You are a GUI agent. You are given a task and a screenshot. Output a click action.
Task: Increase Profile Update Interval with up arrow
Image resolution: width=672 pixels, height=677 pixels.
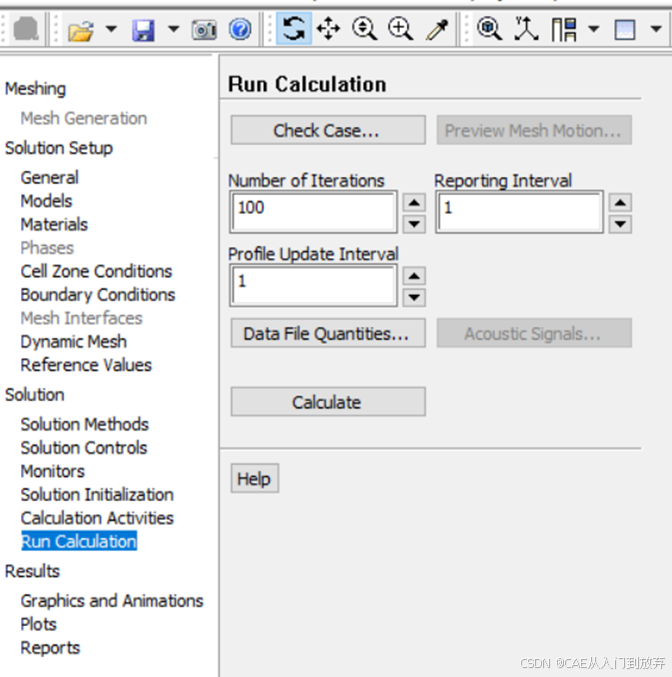[414, 276]
